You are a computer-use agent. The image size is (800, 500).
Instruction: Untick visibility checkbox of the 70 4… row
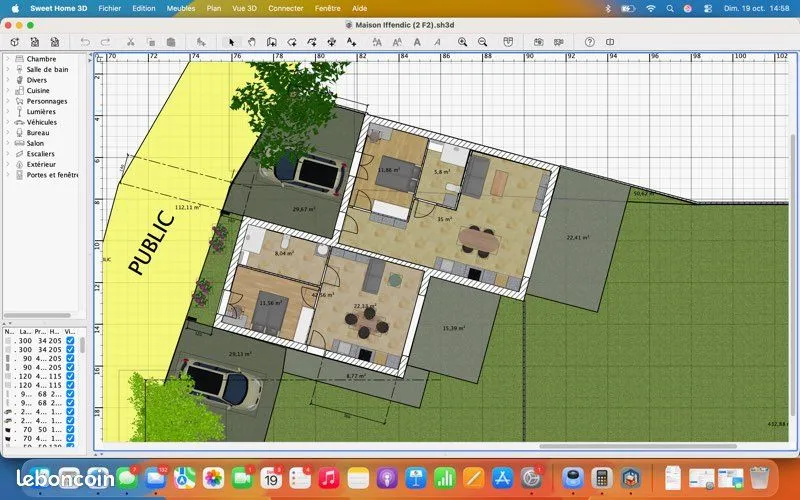[x=70, y=438]
